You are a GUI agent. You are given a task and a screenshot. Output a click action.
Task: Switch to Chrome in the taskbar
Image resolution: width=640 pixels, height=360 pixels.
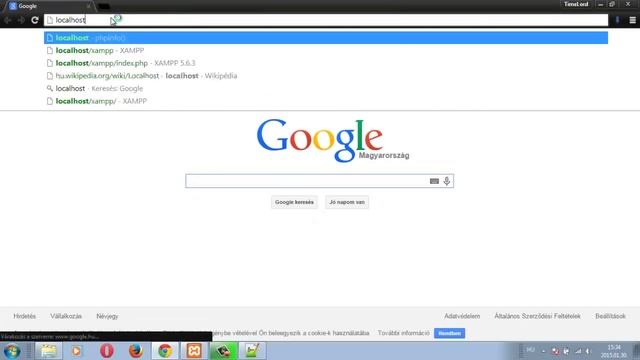pos(165,351)
